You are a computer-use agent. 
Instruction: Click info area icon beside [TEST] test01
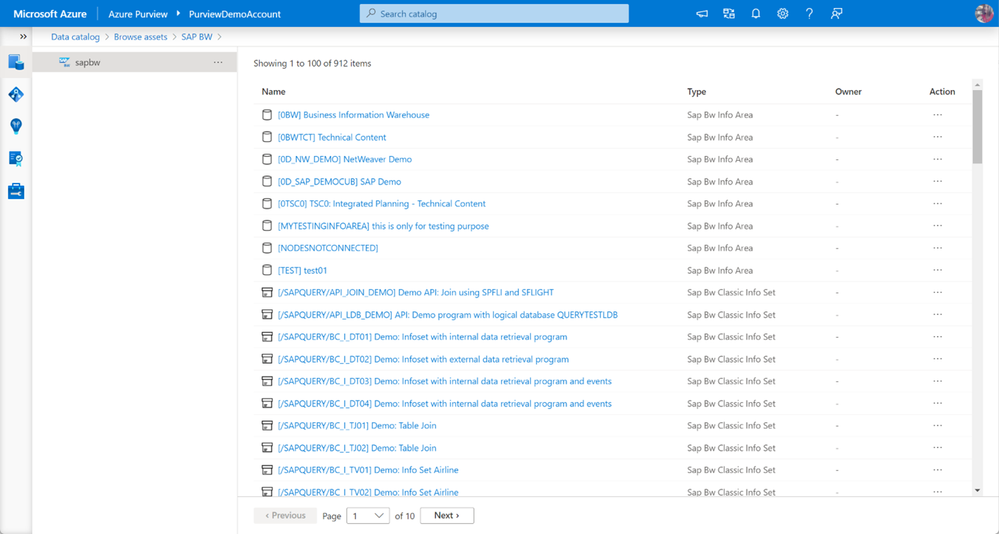267,270
